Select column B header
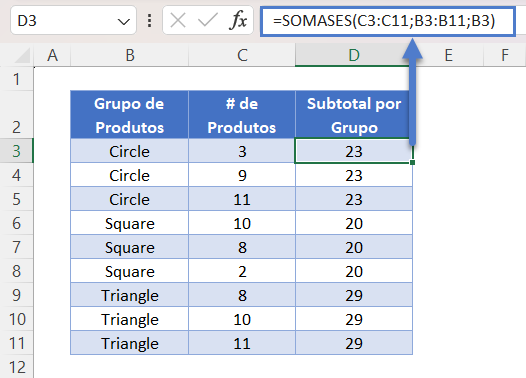Screen dimensions: 526x378 [x=130, y=55]
